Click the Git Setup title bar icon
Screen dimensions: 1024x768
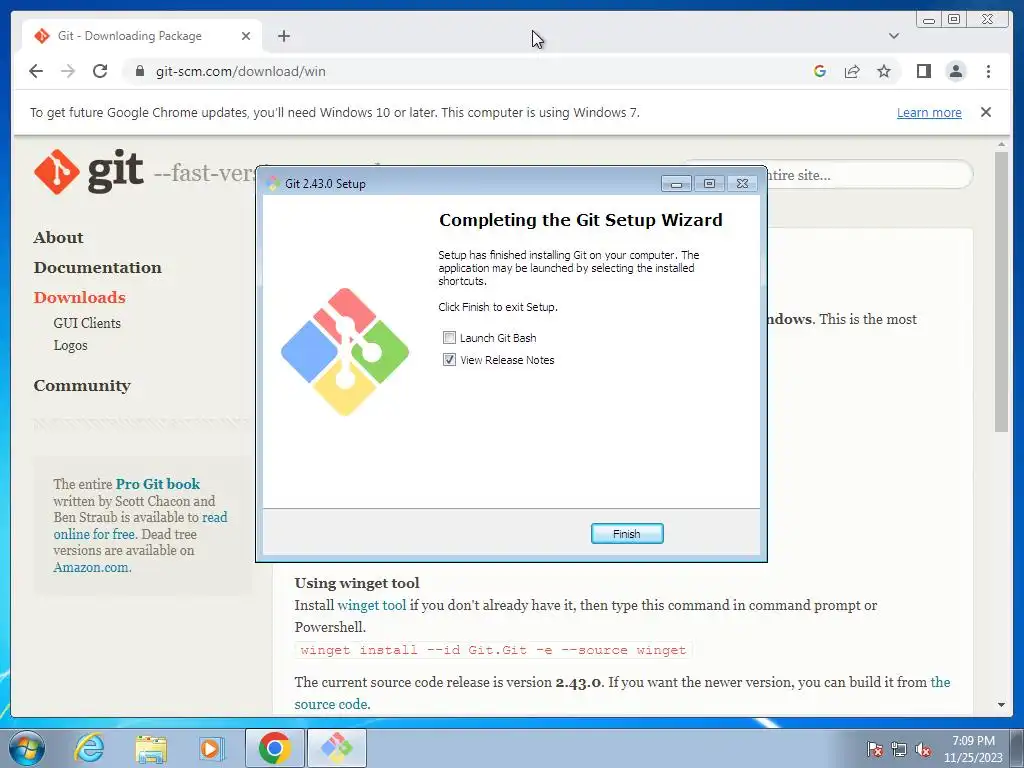pos(274,184)
